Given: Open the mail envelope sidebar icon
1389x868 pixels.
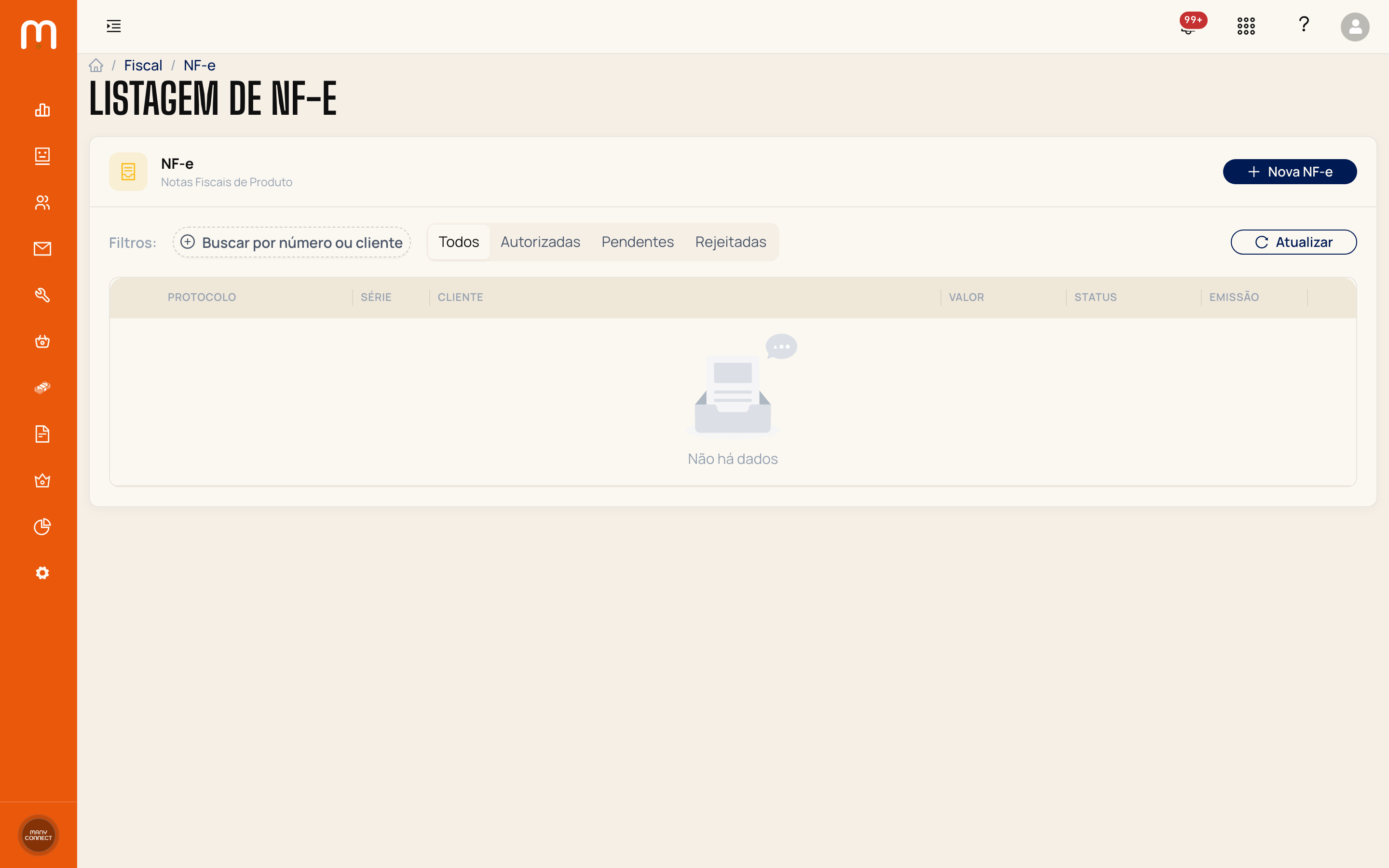Looking at the screenshot, I should (42, 248).
